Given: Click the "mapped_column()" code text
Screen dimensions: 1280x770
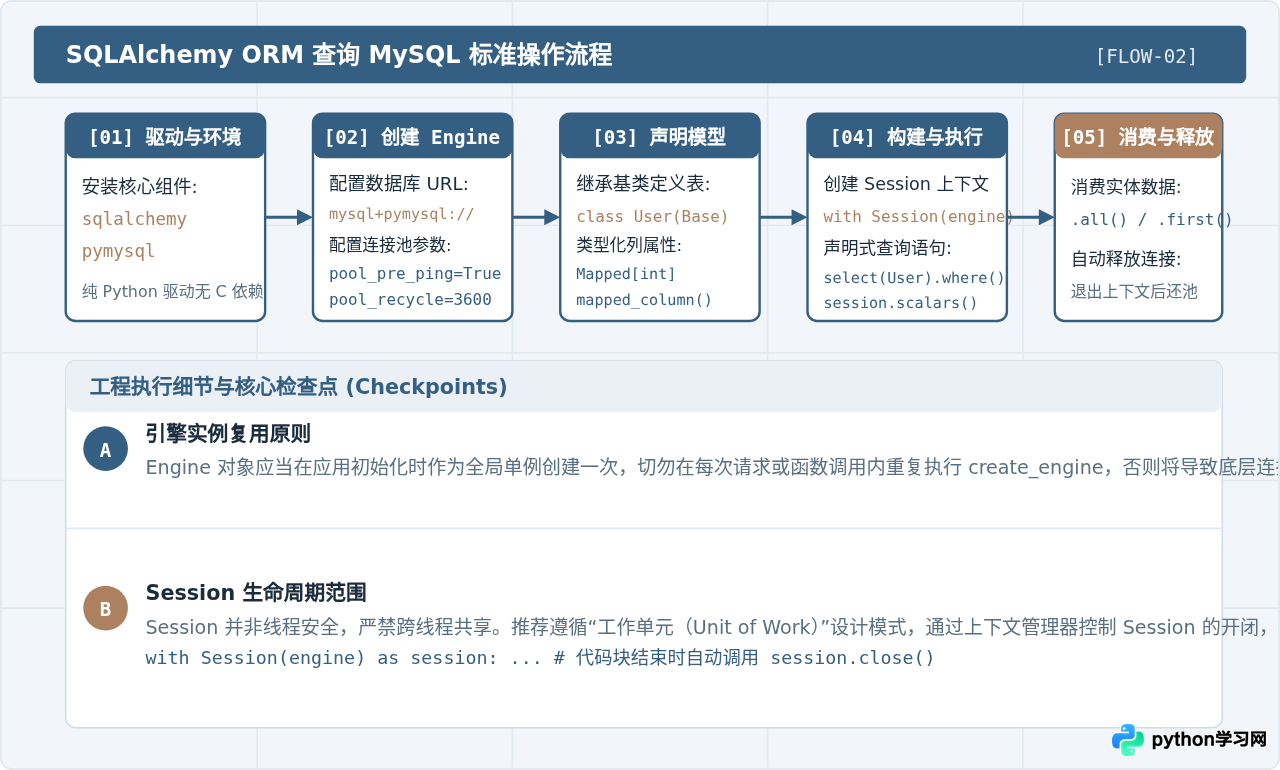Looking at the screenshot, I should [644, 300].
